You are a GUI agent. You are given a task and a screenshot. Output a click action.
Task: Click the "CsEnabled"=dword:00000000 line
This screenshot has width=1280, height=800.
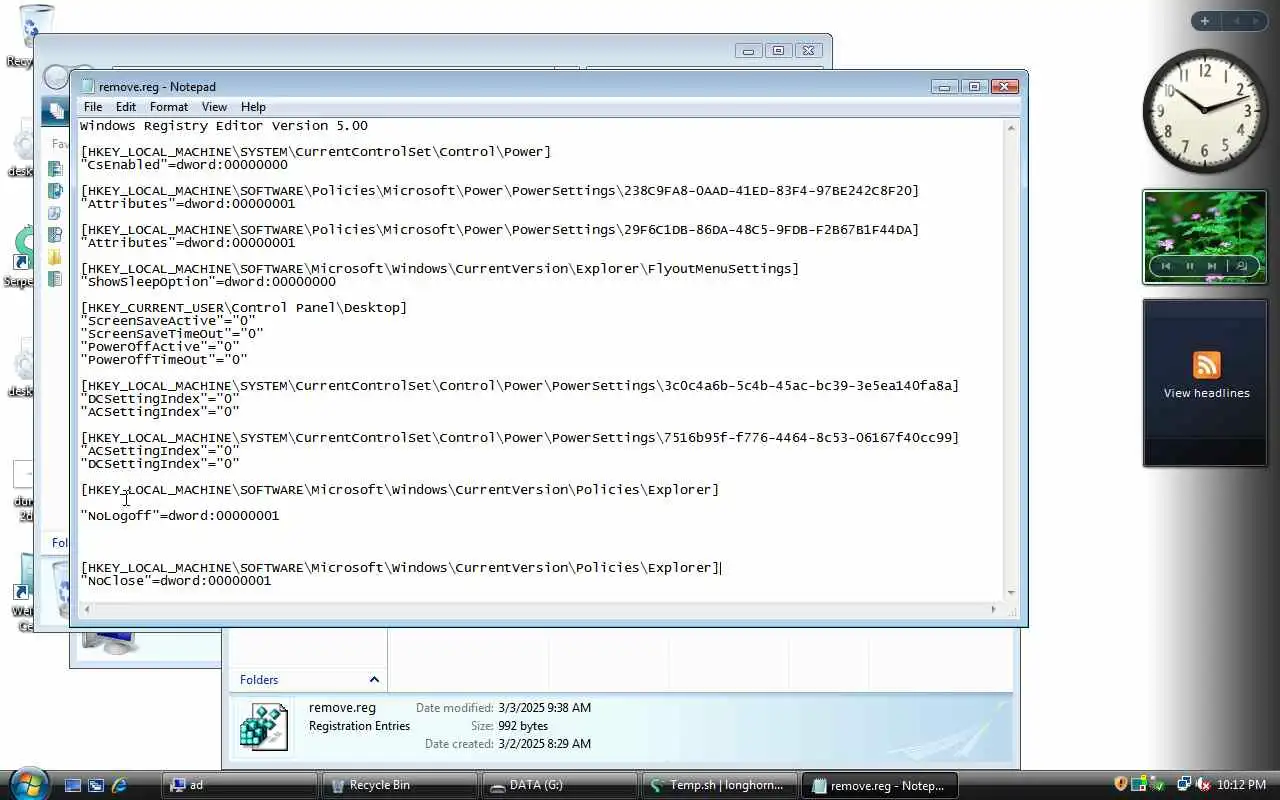click(x=184, y=165)
